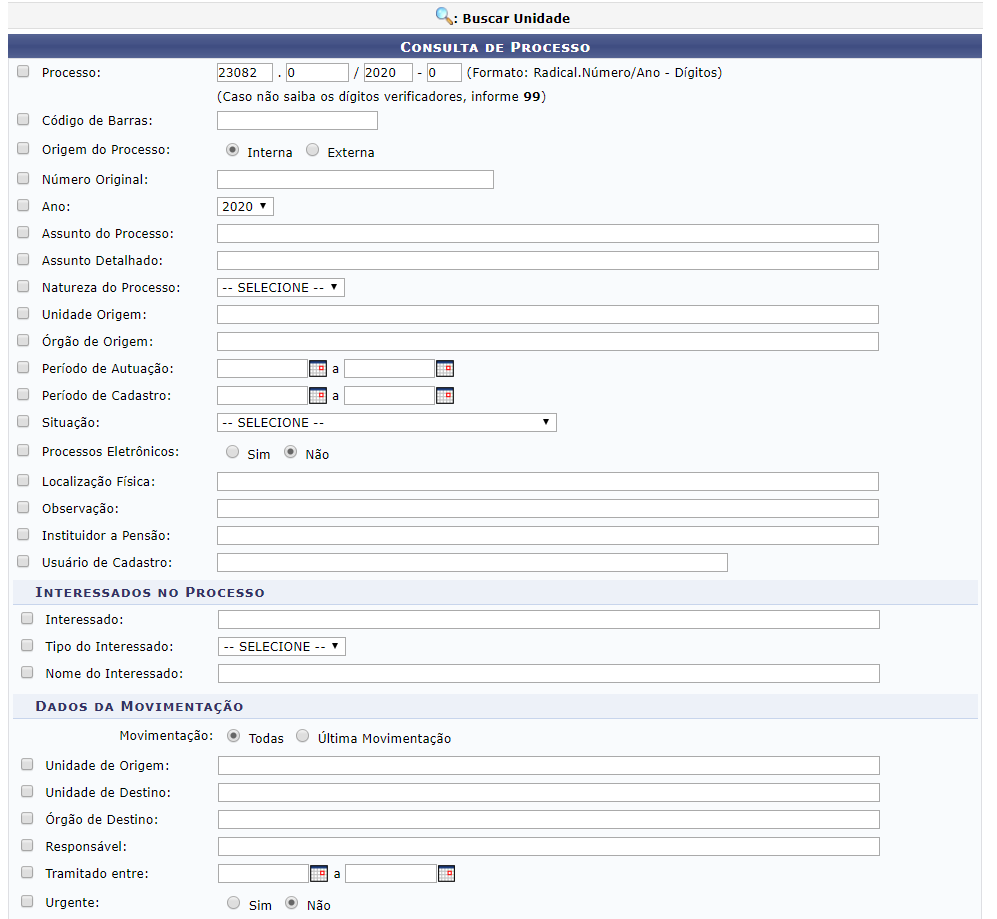Open calendar for Período de Autuação start date

pos(318,368)
